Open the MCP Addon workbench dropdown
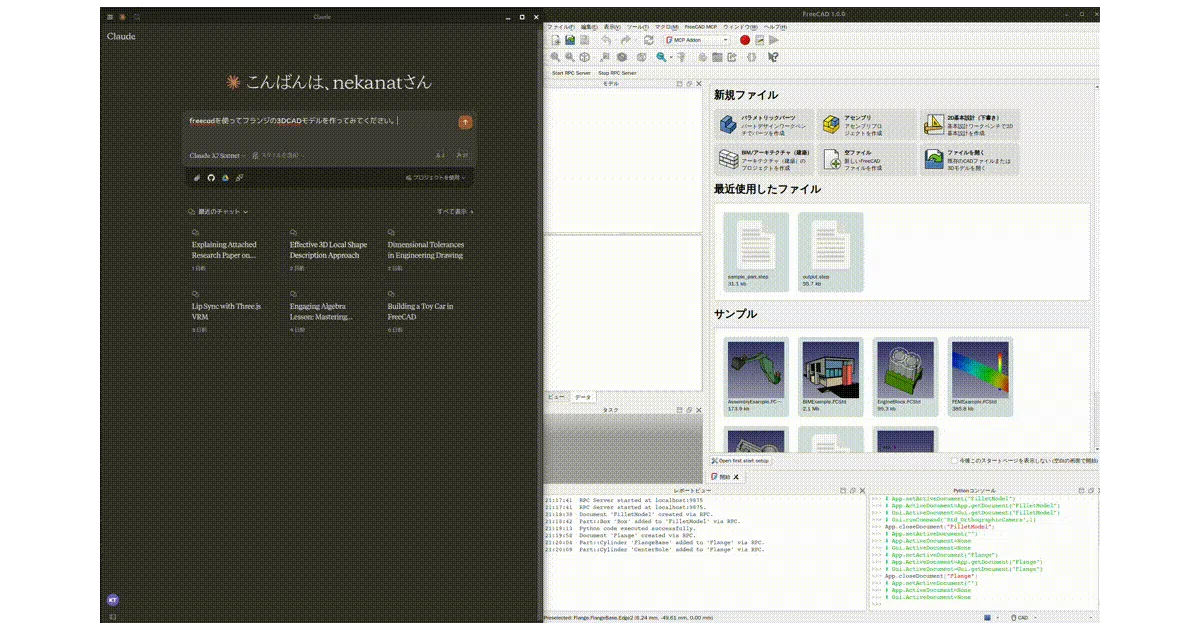Screen dimensions: 1200x630 [697, 40]
